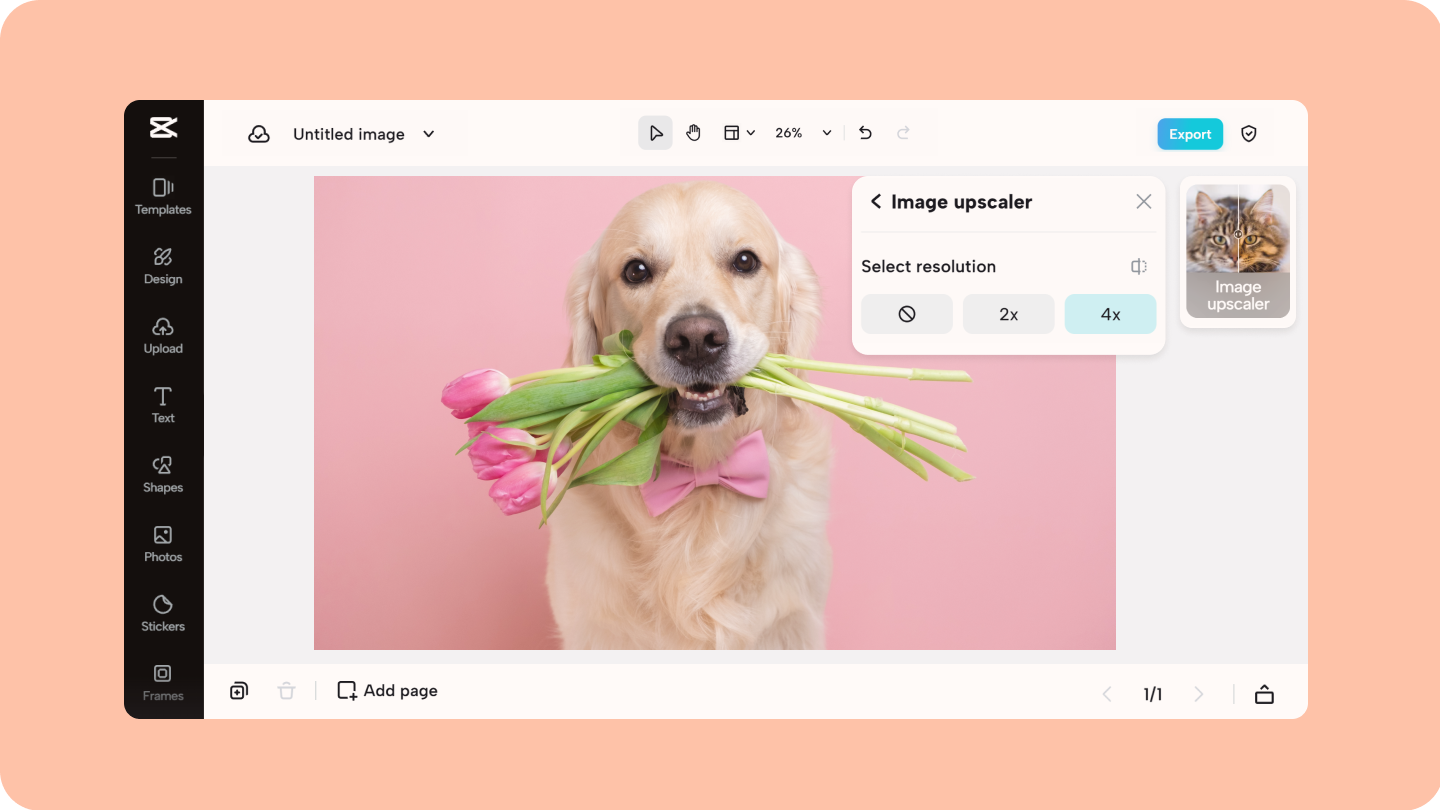1440x810 pixels.
Task: Go to the previous page
Action: tap(1107, 694)
